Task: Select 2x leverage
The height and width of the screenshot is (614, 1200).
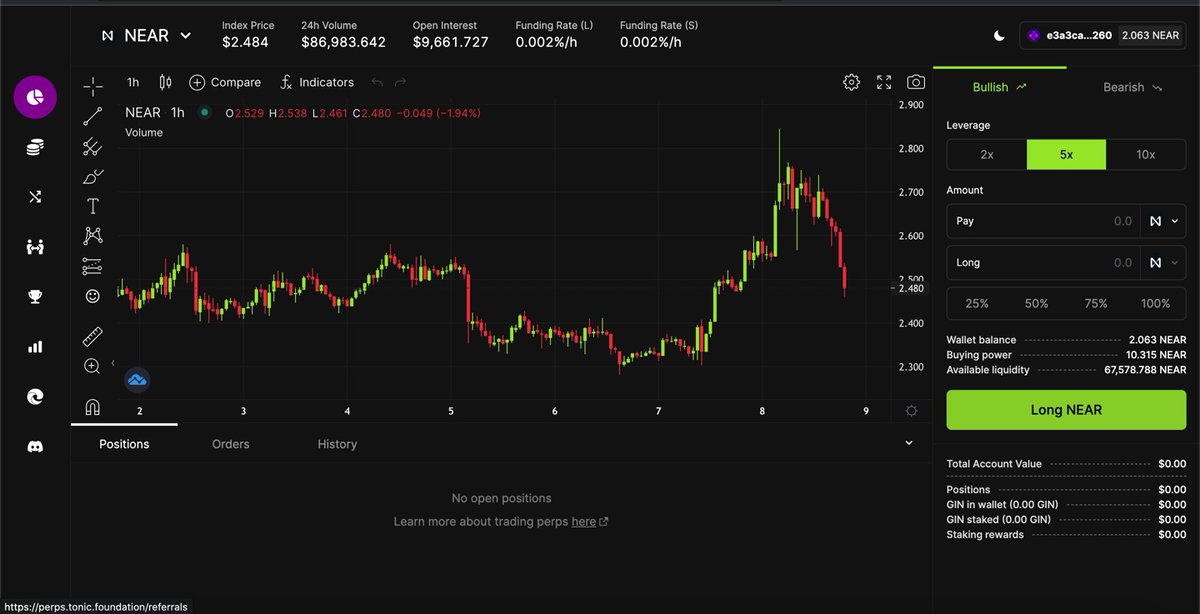Action: 987,154
